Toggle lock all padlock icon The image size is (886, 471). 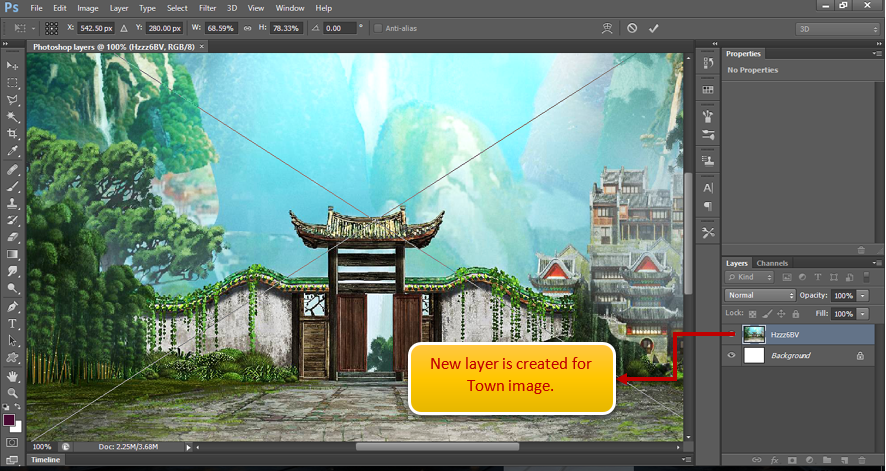pyautogui.click(x=796, y=314)
